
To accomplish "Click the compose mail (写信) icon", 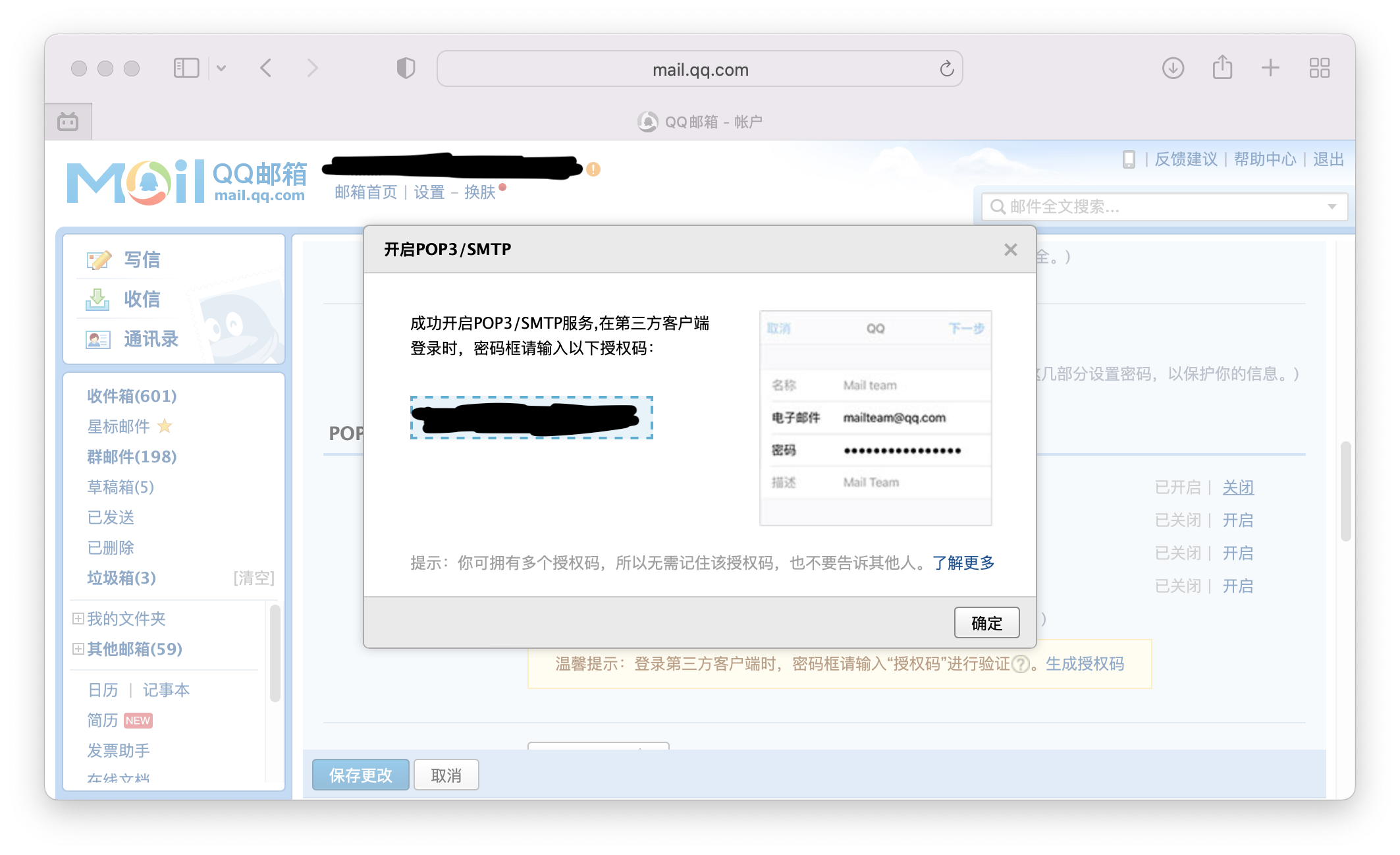I will 99,260.
